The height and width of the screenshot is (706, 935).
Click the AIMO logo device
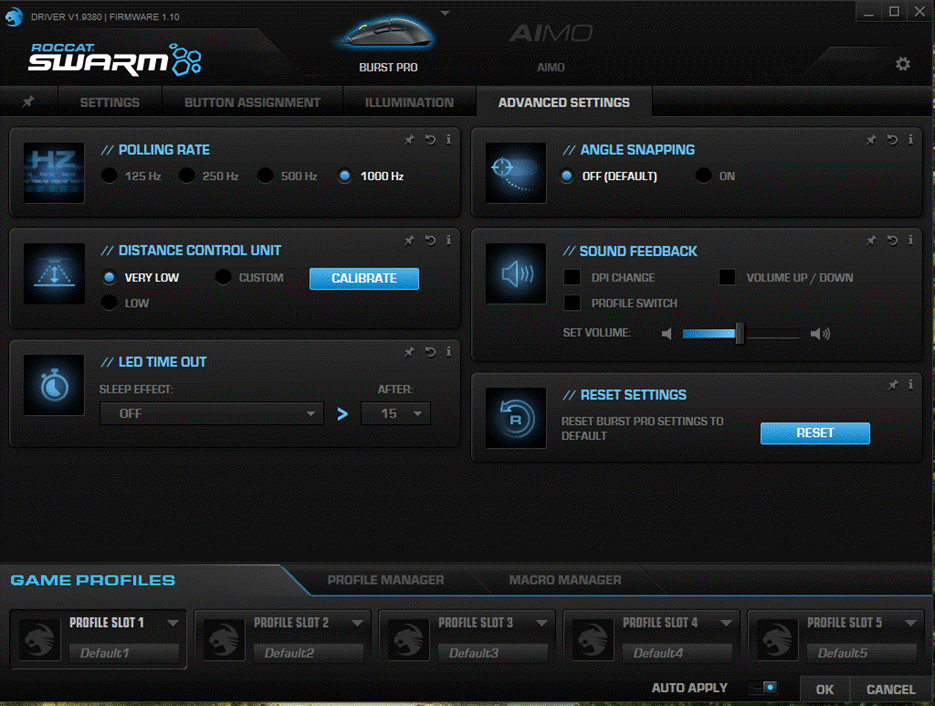[551, 33]
